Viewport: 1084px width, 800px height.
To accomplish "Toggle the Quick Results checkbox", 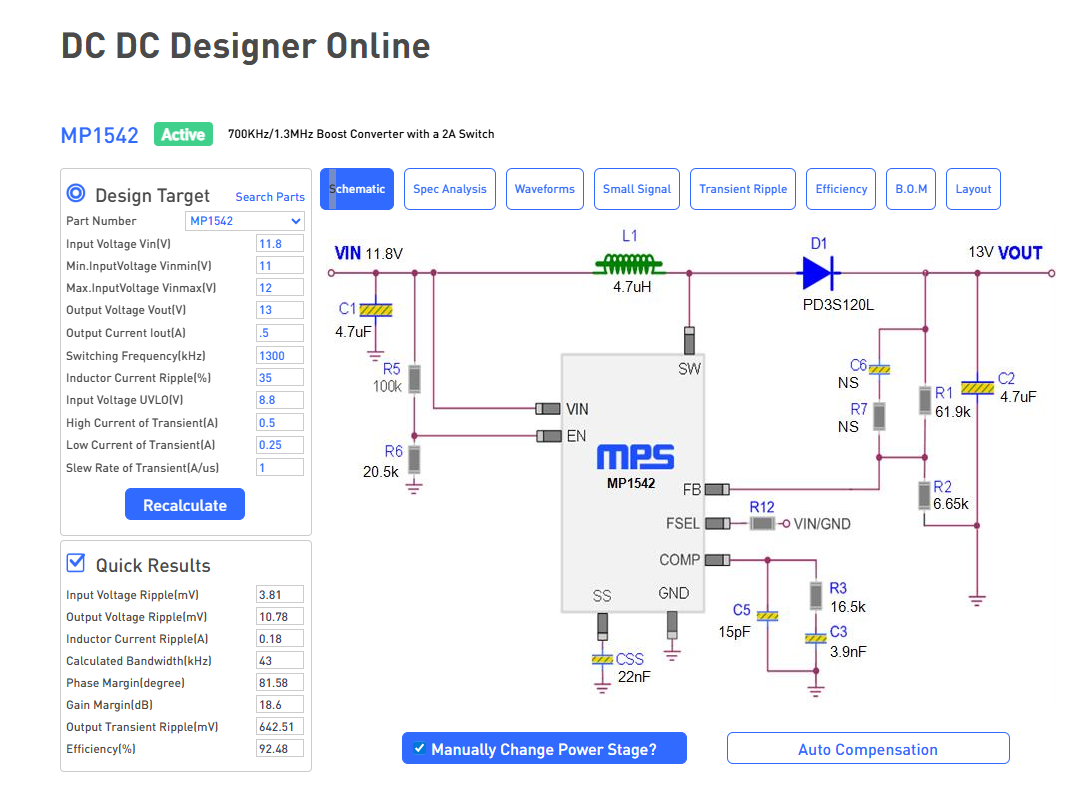I will (76, 563).
